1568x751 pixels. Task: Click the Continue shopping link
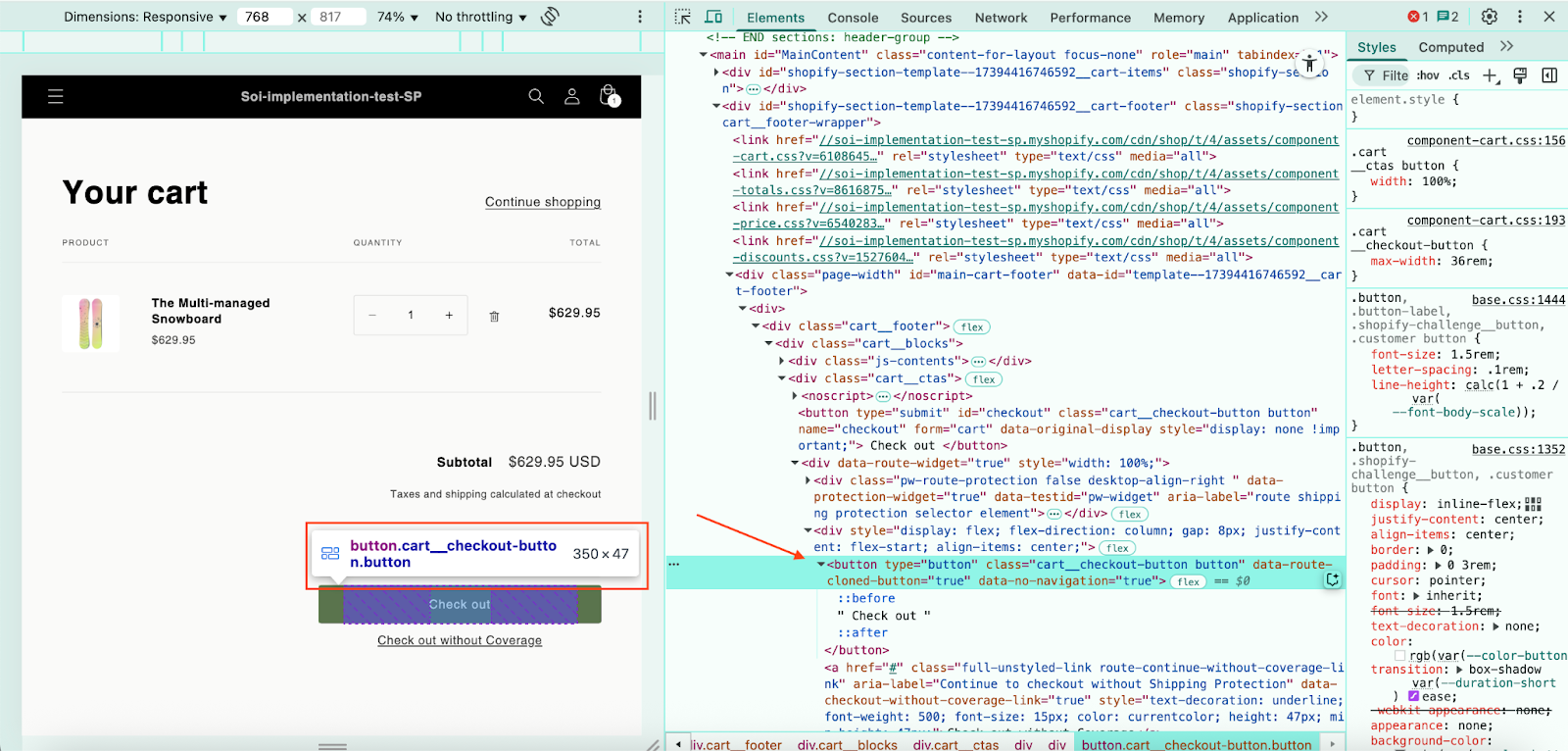(543, 202)
